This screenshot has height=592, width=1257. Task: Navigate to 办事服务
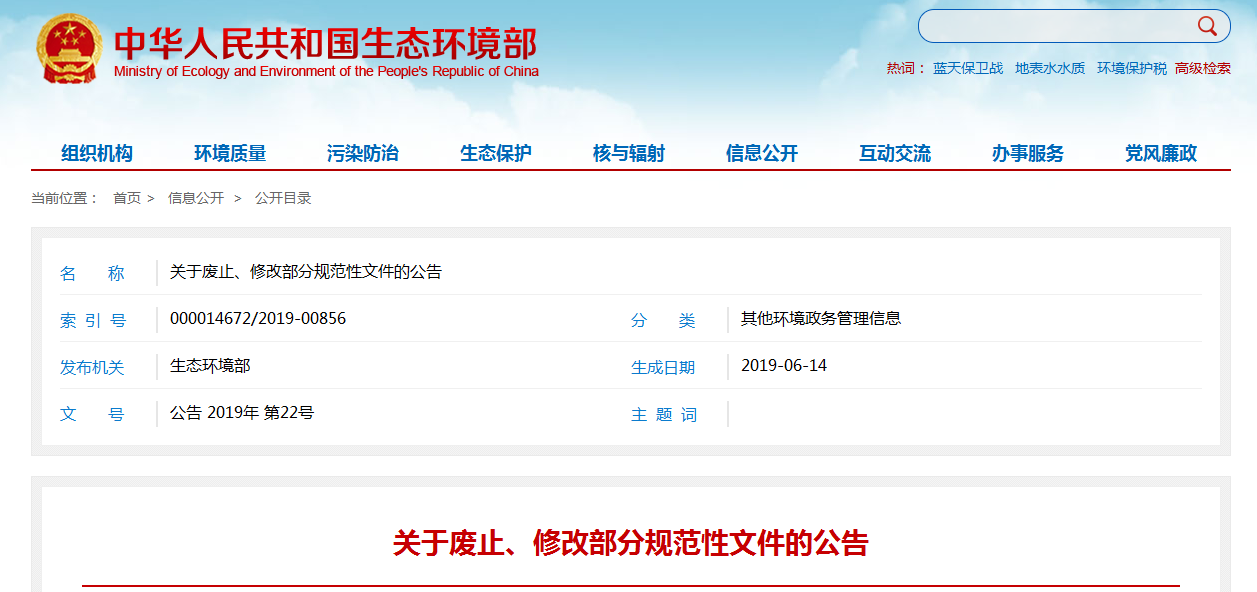pos(1028,153)
